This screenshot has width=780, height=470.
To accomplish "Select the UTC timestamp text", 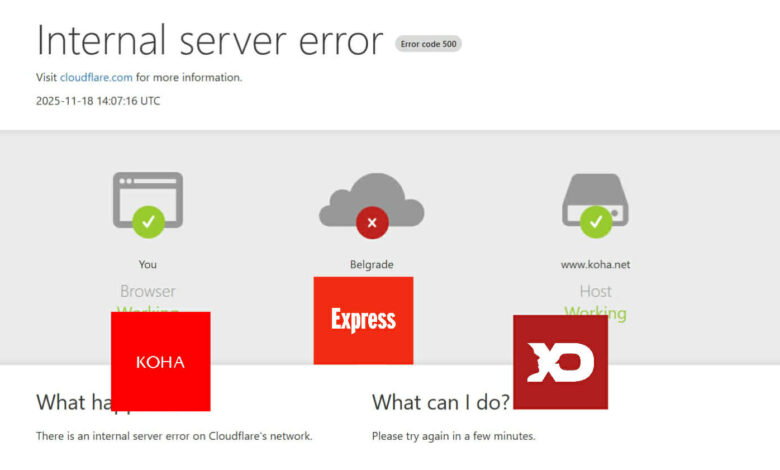I will (98, 101).
